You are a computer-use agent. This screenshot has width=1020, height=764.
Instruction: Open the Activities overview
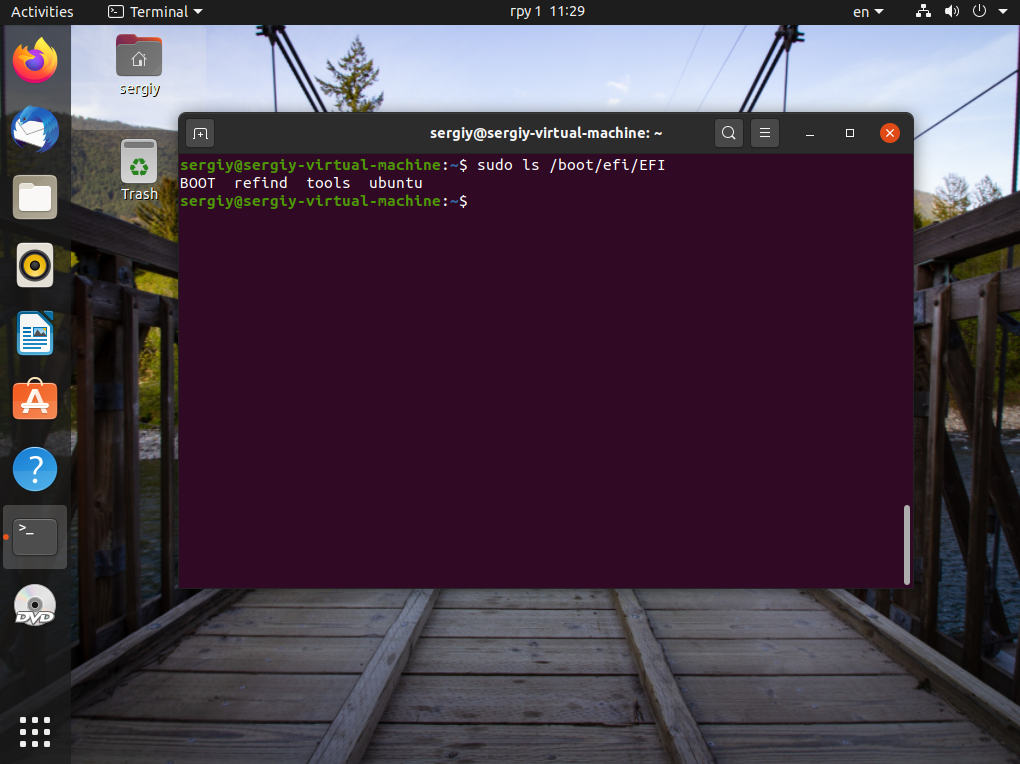pyautogui.click(x=42, y=12)
